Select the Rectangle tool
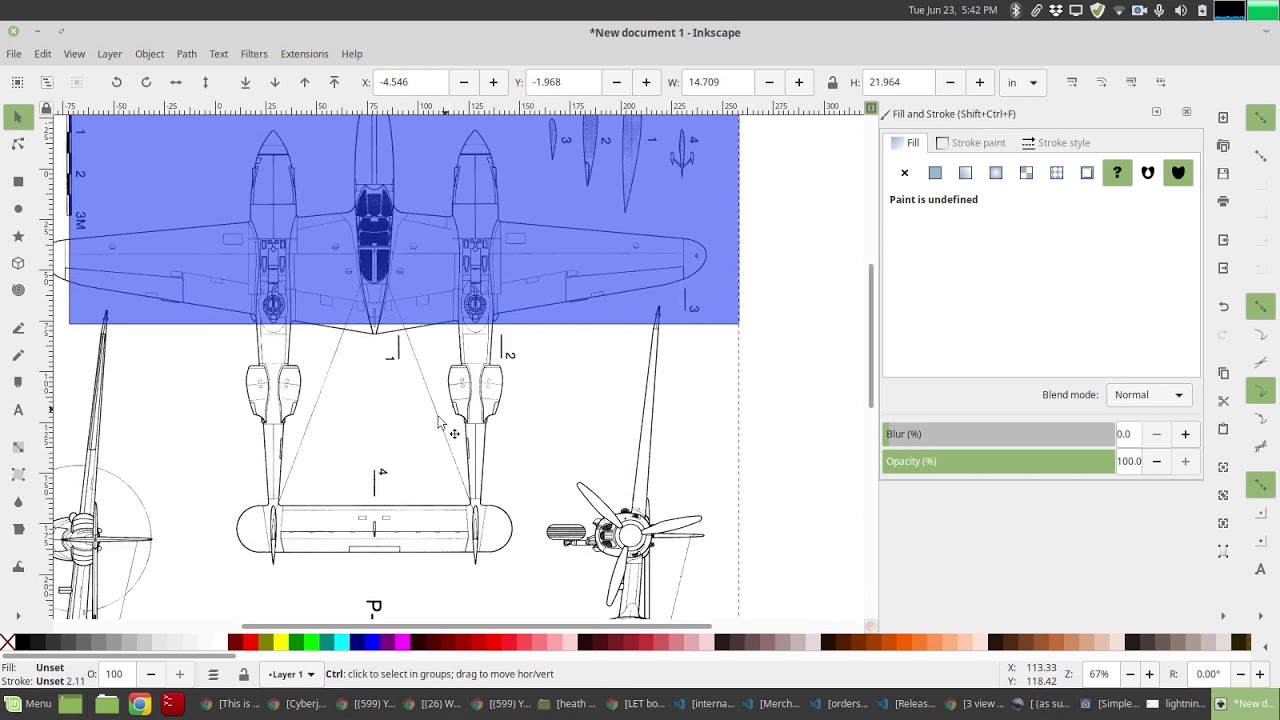The height and width of the screenshot is (720, 1280). 18,182
